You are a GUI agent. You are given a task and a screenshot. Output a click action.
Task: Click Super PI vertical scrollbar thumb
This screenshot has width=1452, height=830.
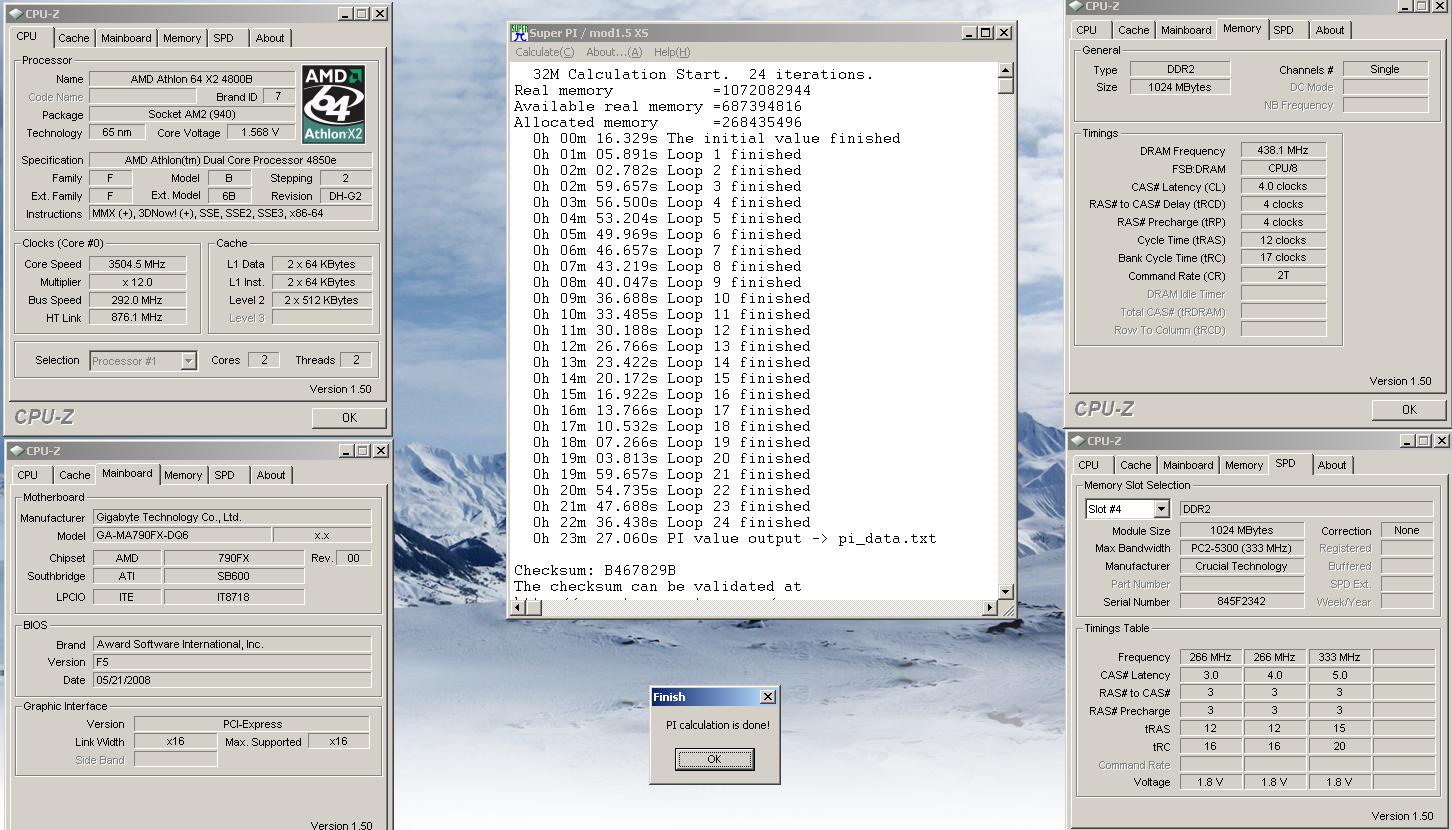1005,86
